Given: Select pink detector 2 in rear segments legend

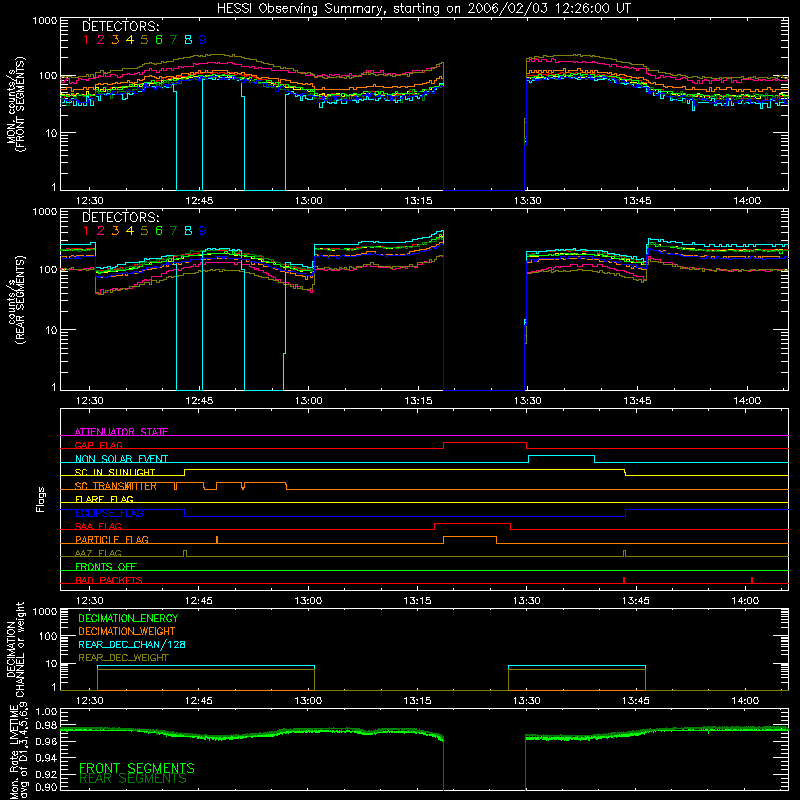Looking at the screenshot, I should coord(101,231).
